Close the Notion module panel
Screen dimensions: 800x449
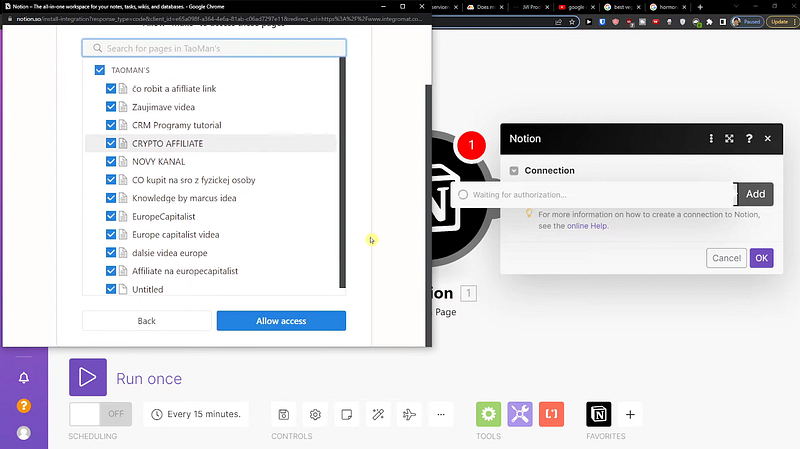click(x=768, y=138)
